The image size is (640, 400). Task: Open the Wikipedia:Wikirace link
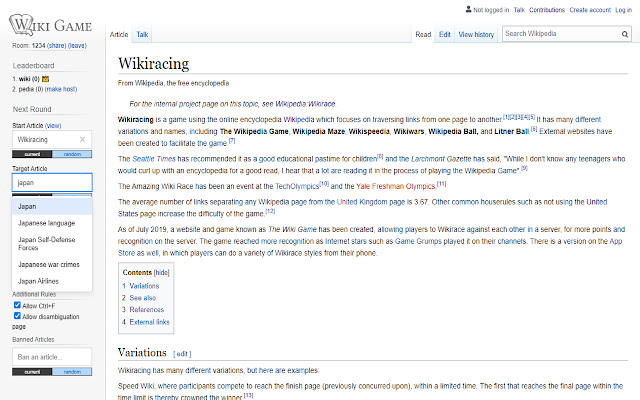click(x=305, y=104)
